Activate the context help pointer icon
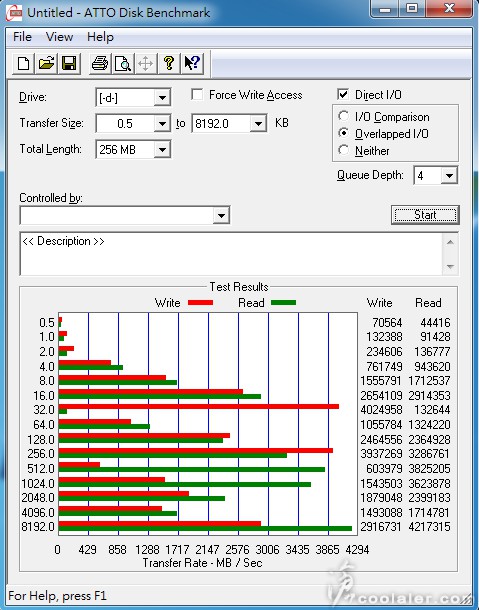Image resolution: width=479 pixels, height=610 pixels. pyautogui.click(x=192, y=63)
